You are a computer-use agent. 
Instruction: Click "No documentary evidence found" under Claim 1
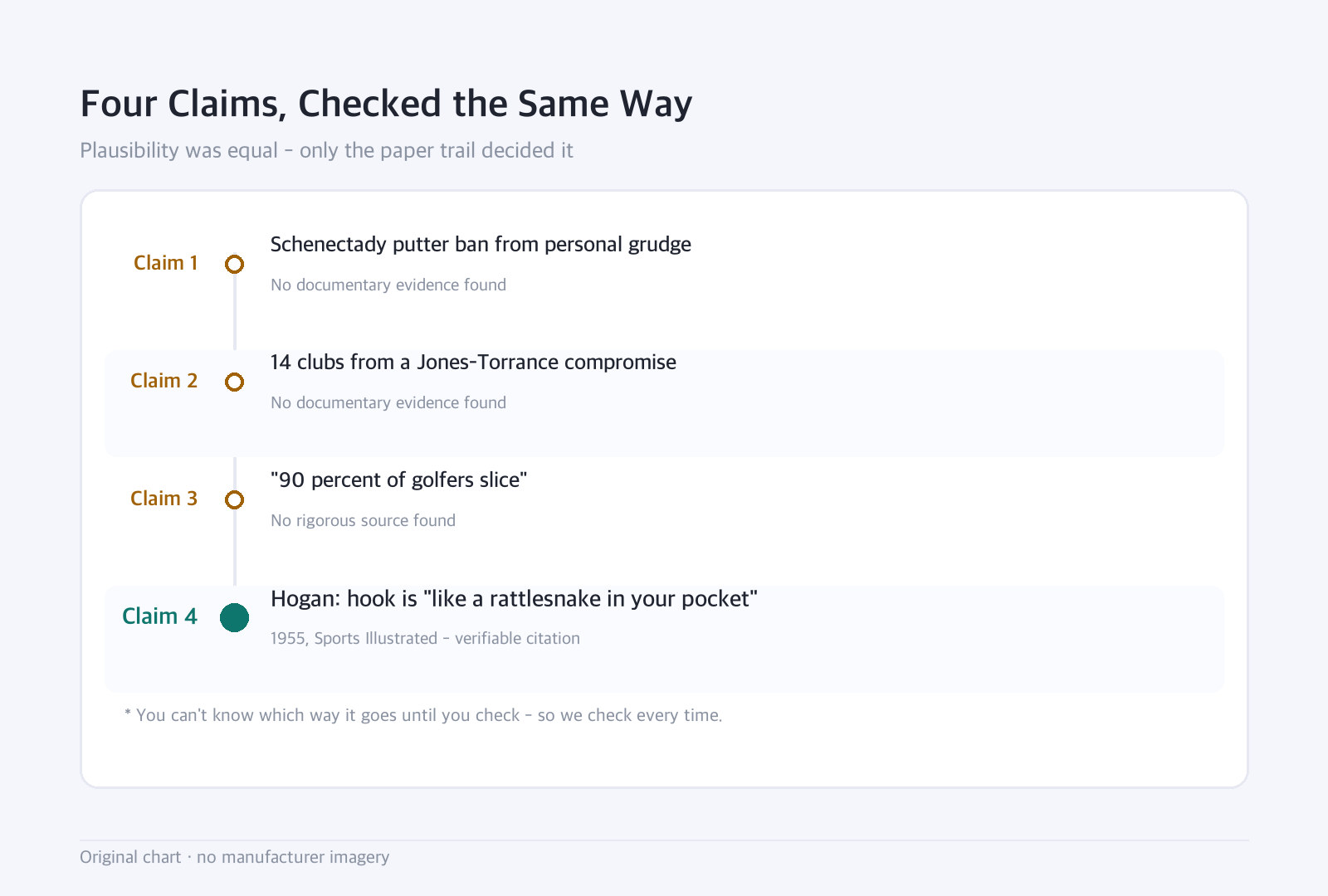click(388, 285)
